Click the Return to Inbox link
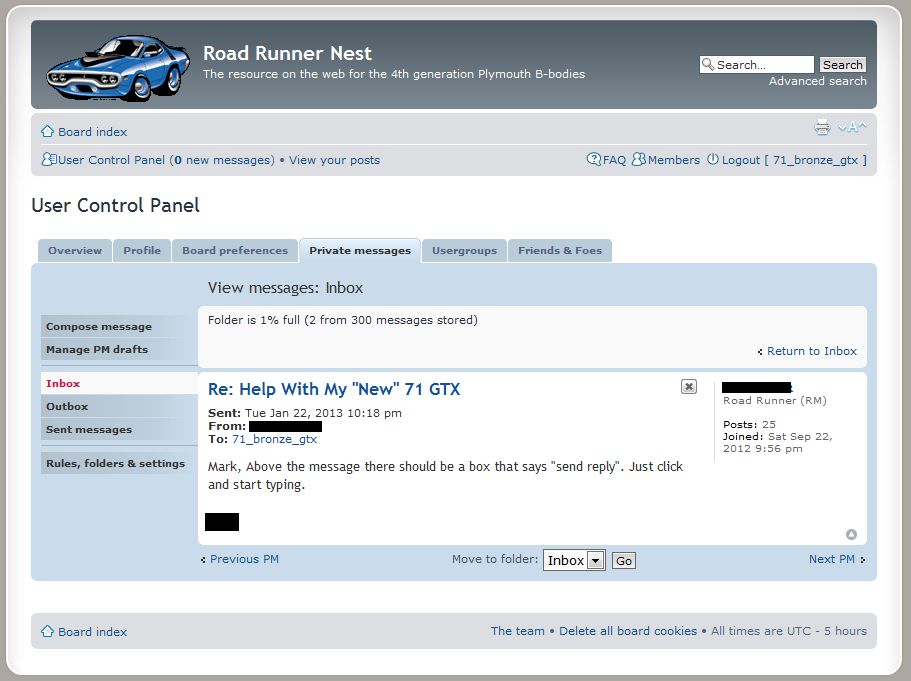Image resolution: width=911 pixels, height=681 pixels. pyautogui.click(x=811, y=351)
